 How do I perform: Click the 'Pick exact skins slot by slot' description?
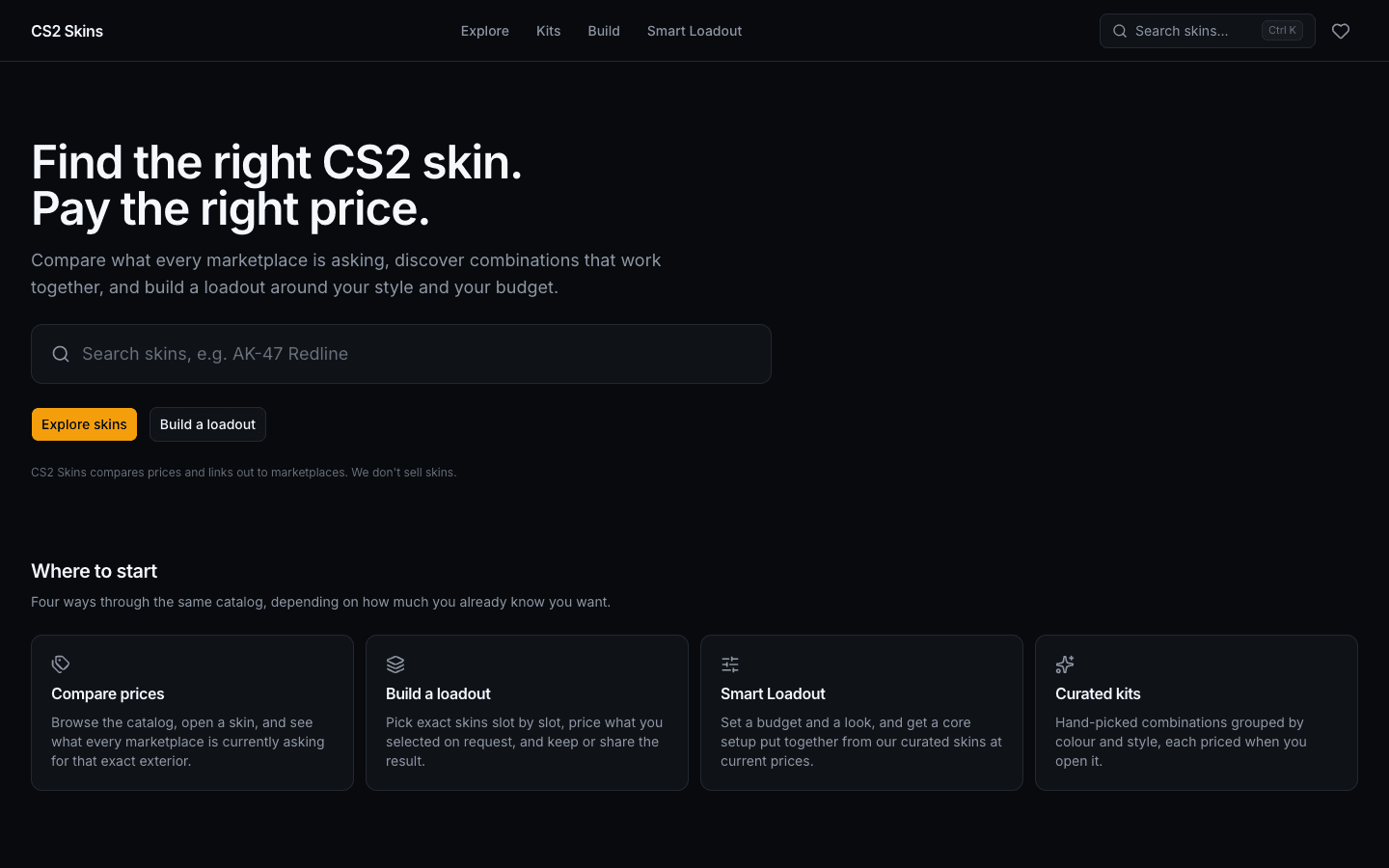tap(524, 742)
